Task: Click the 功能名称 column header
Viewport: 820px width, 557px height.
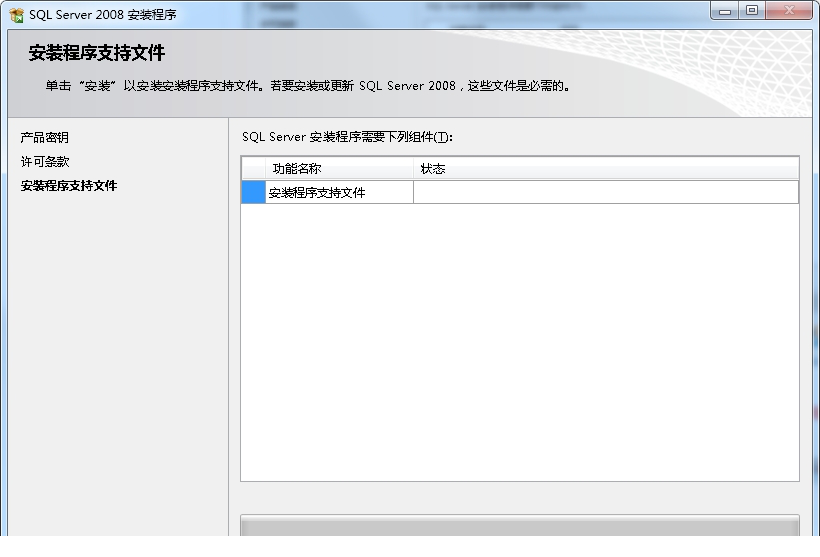Action: pos(339,168)
